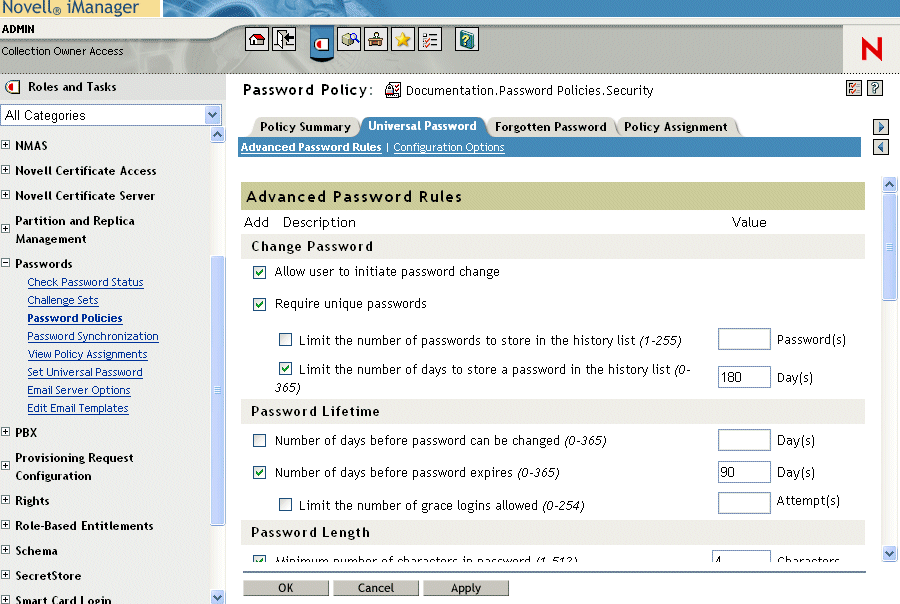Open the Help book icon in toolbar
The height and width of the screenshot is (604, 900).
[467, 40]
